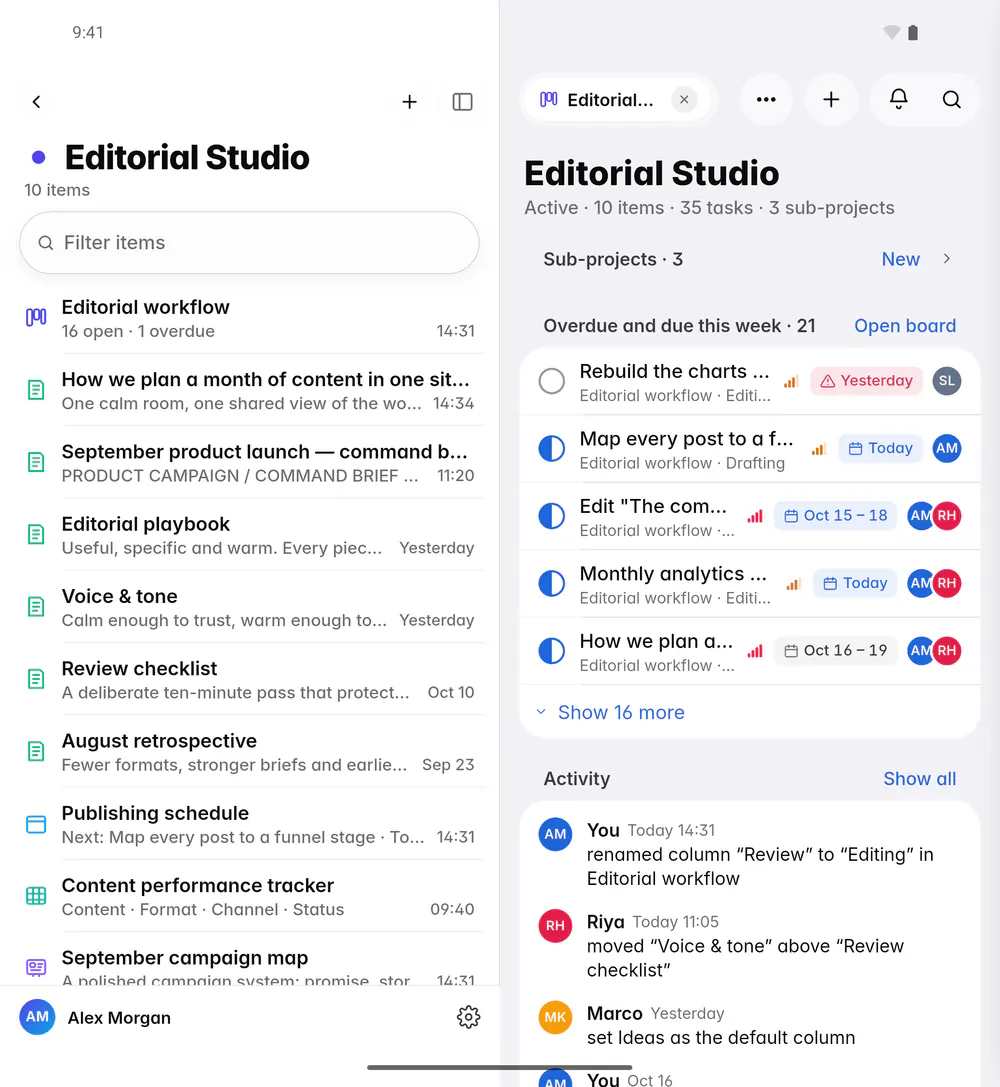The image size is (1000, 1087).
Task: Click Today date badge on Map every post
Action: [880, 449]
